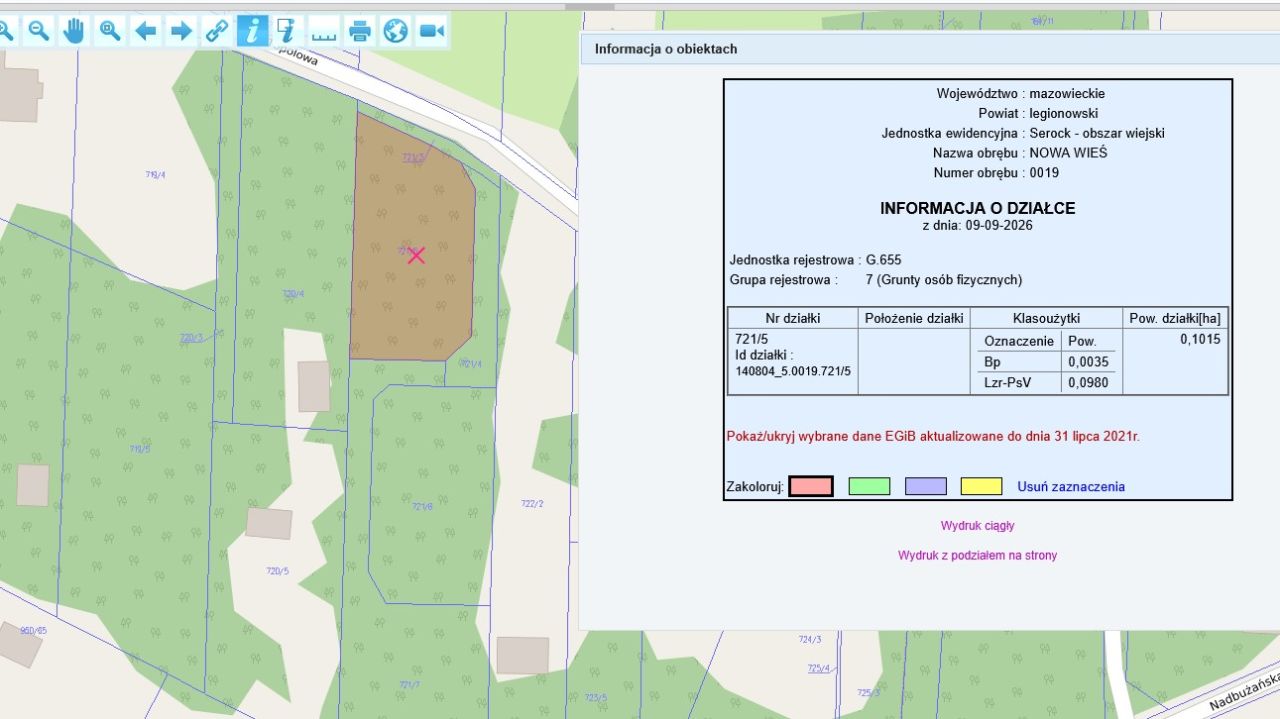Show or hide selected EGiB data

[x=933, y=437]
